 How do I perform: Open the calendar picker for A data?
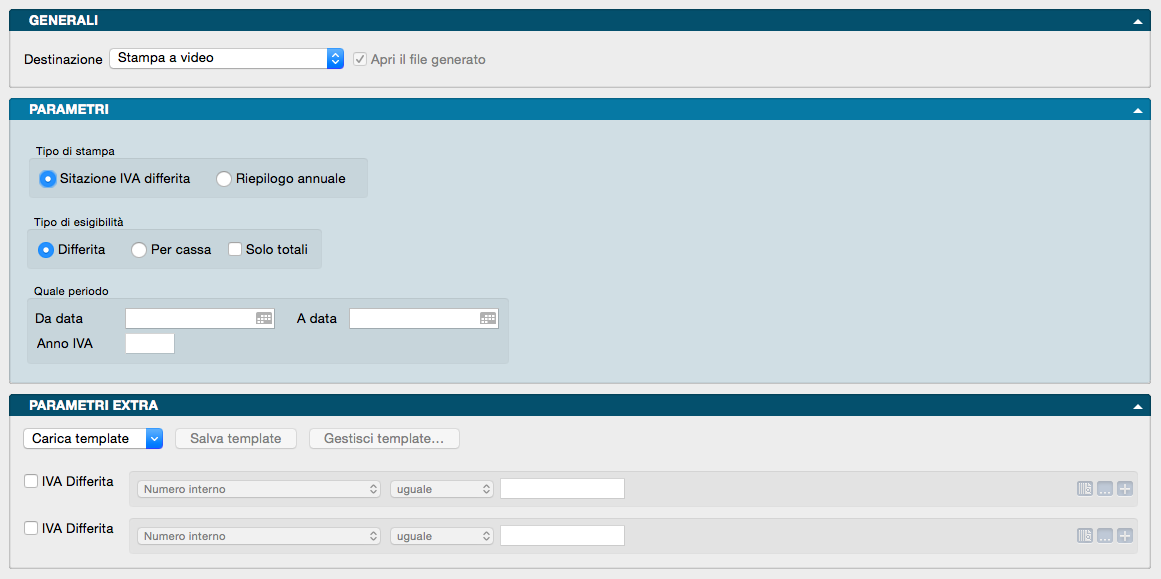[x=488, y=318]
